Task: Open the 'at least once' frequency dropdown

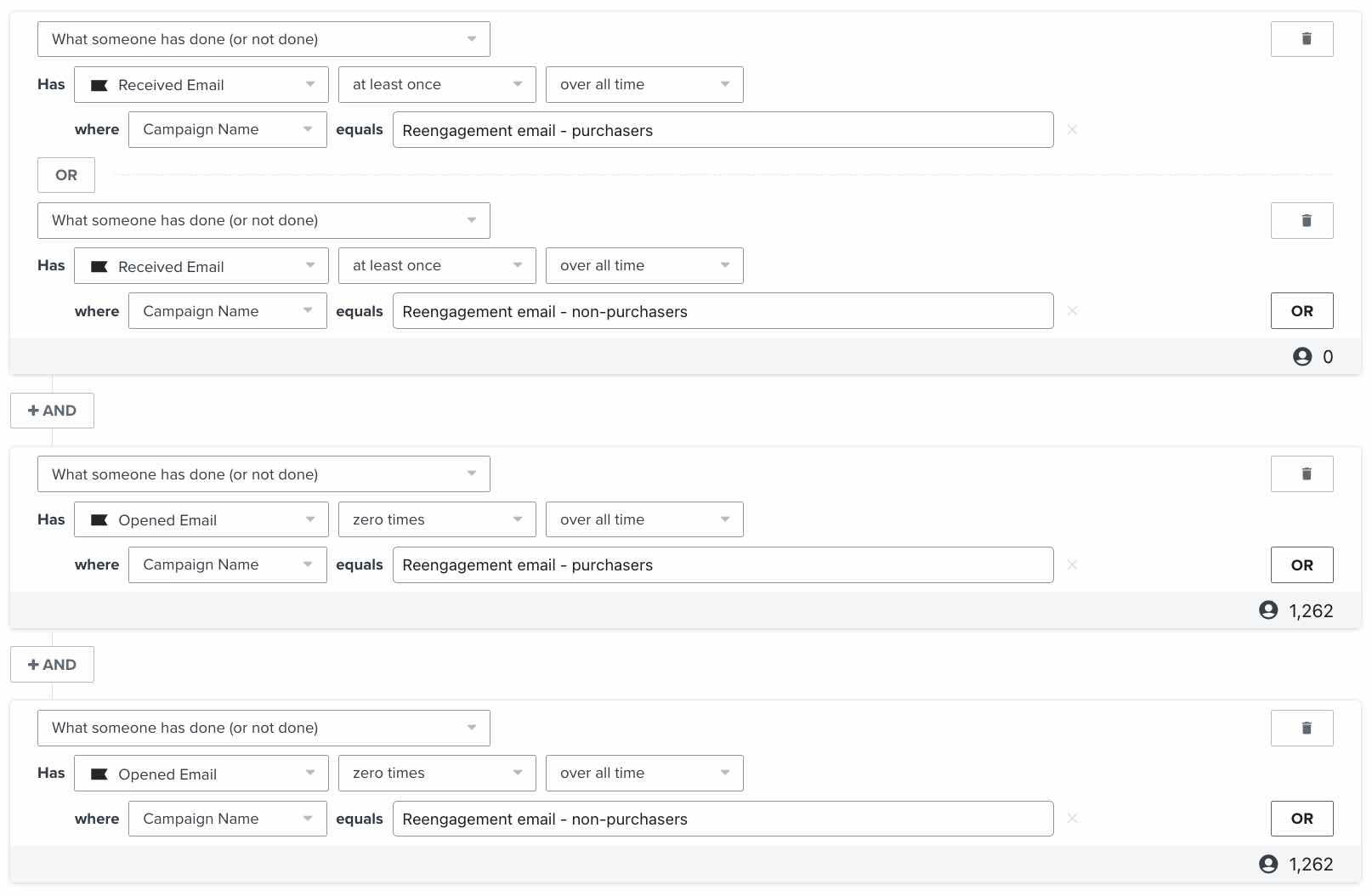Action: [436, 84]
